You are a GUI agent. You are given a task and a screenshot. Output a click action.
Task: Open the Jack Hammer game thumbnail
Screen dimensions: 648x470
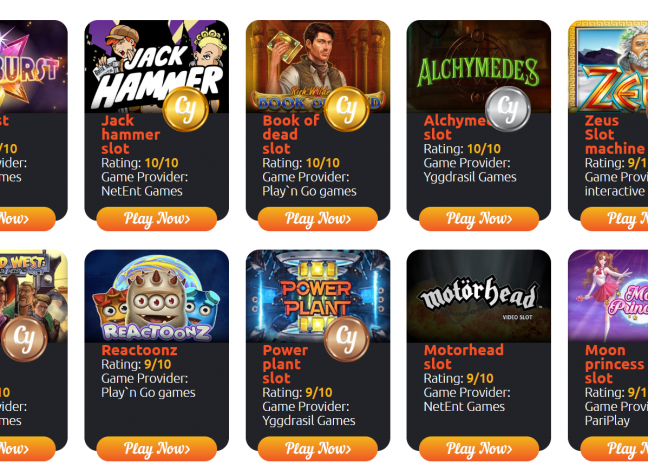pyautogui.click(x=157, y=67)
